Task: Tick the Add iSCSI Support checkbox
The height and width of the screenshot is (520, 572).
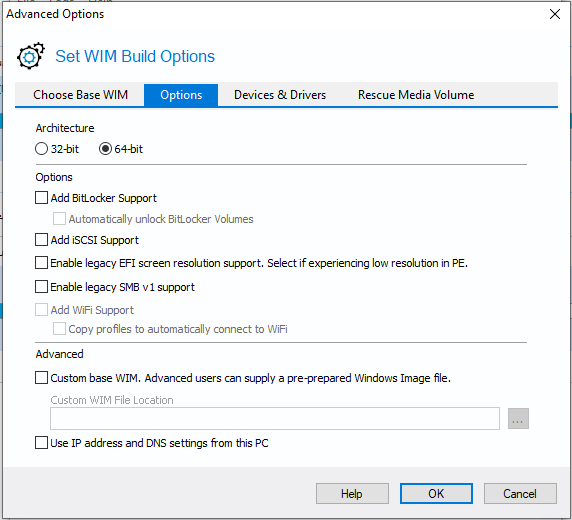Action: tap(41, 240)
